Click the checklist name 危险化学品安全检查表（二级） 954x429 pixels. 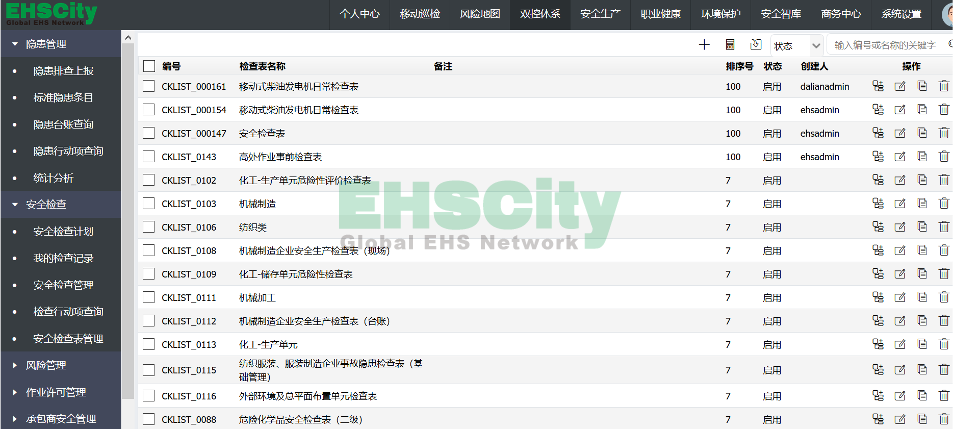point(301,419)
